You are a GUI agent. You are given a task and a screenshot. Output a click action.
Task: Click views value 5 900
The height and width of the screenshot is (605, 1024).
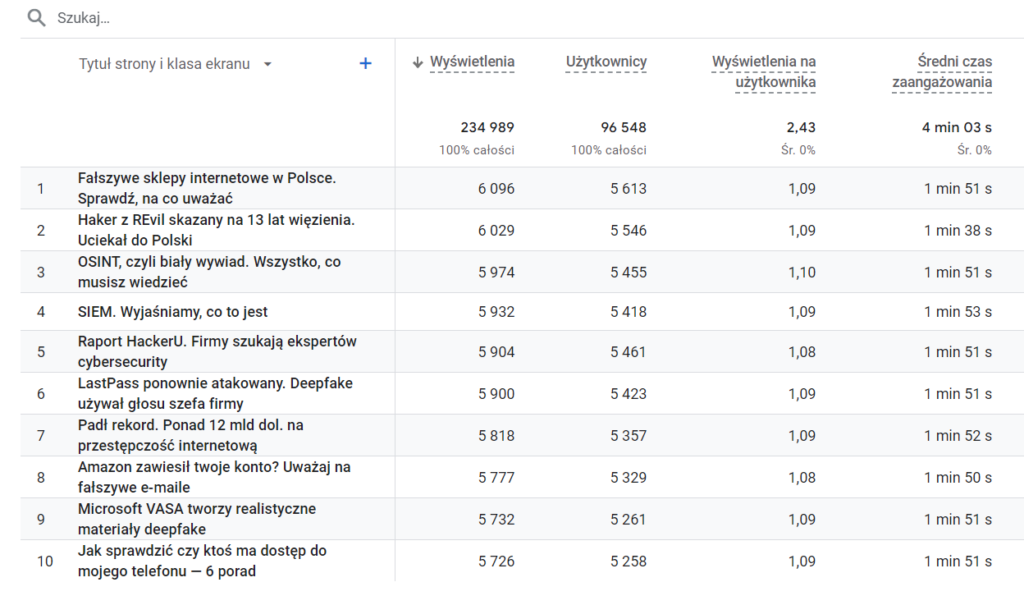pos(496,394)
